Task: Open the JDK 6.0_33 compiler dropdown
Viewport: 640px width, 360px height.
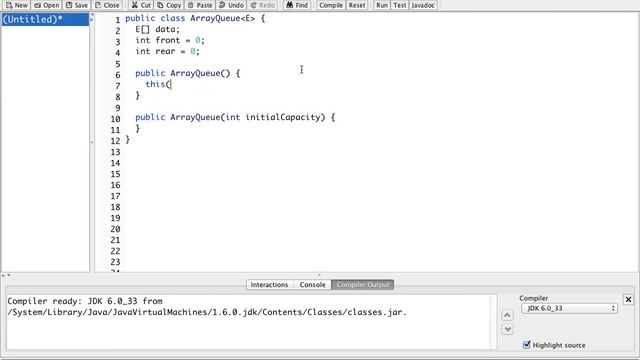Action: [x=569, y=308]
